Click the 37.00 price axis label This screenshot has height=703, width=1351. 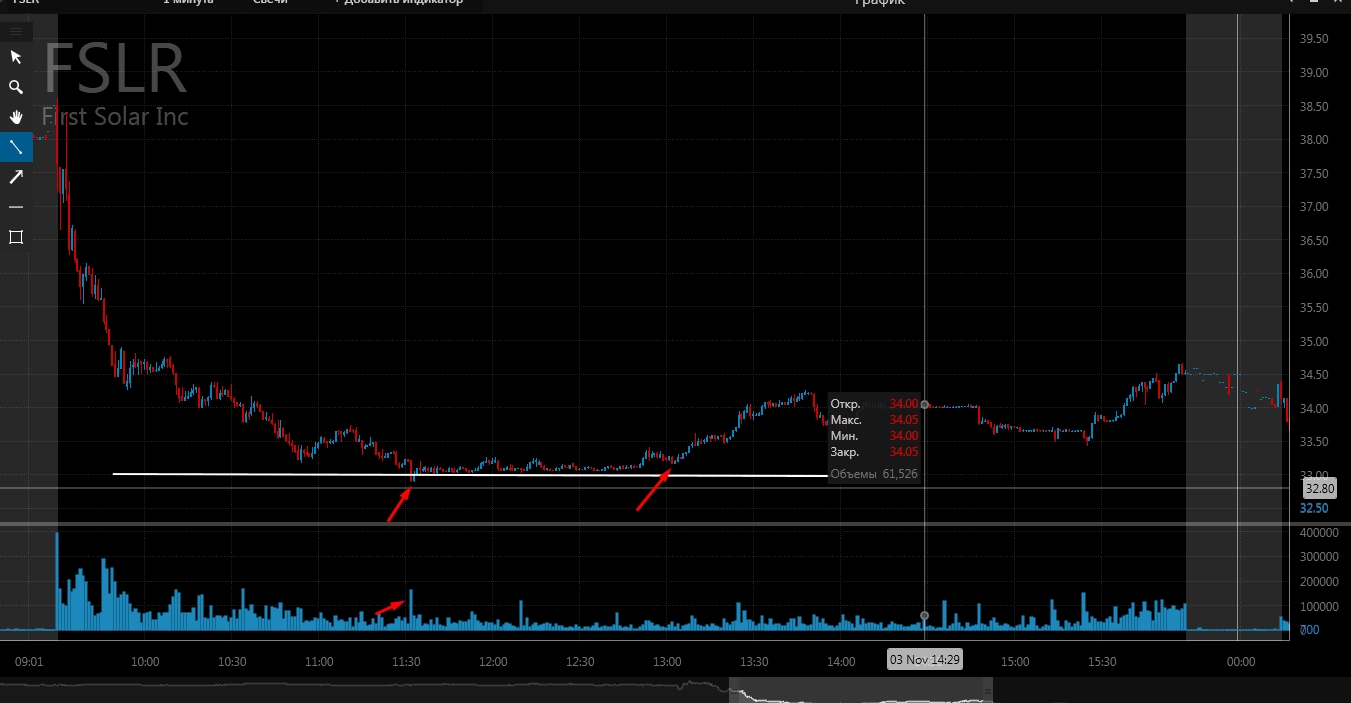click(x=1313, y=207)
